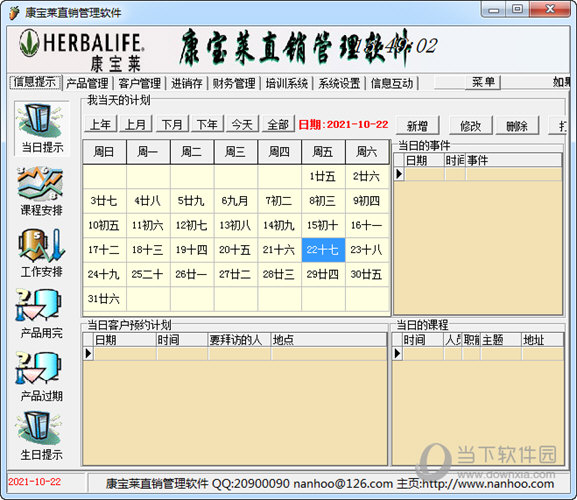577x500 pixels.
Task: Select calendar day 28廿三
Action: point(279,274)
